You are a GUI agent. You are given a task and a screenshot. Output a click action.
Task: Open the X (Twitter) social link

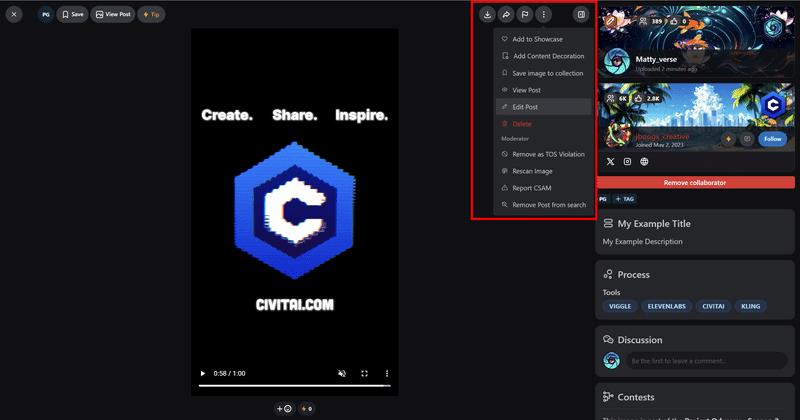coord(610,162)
